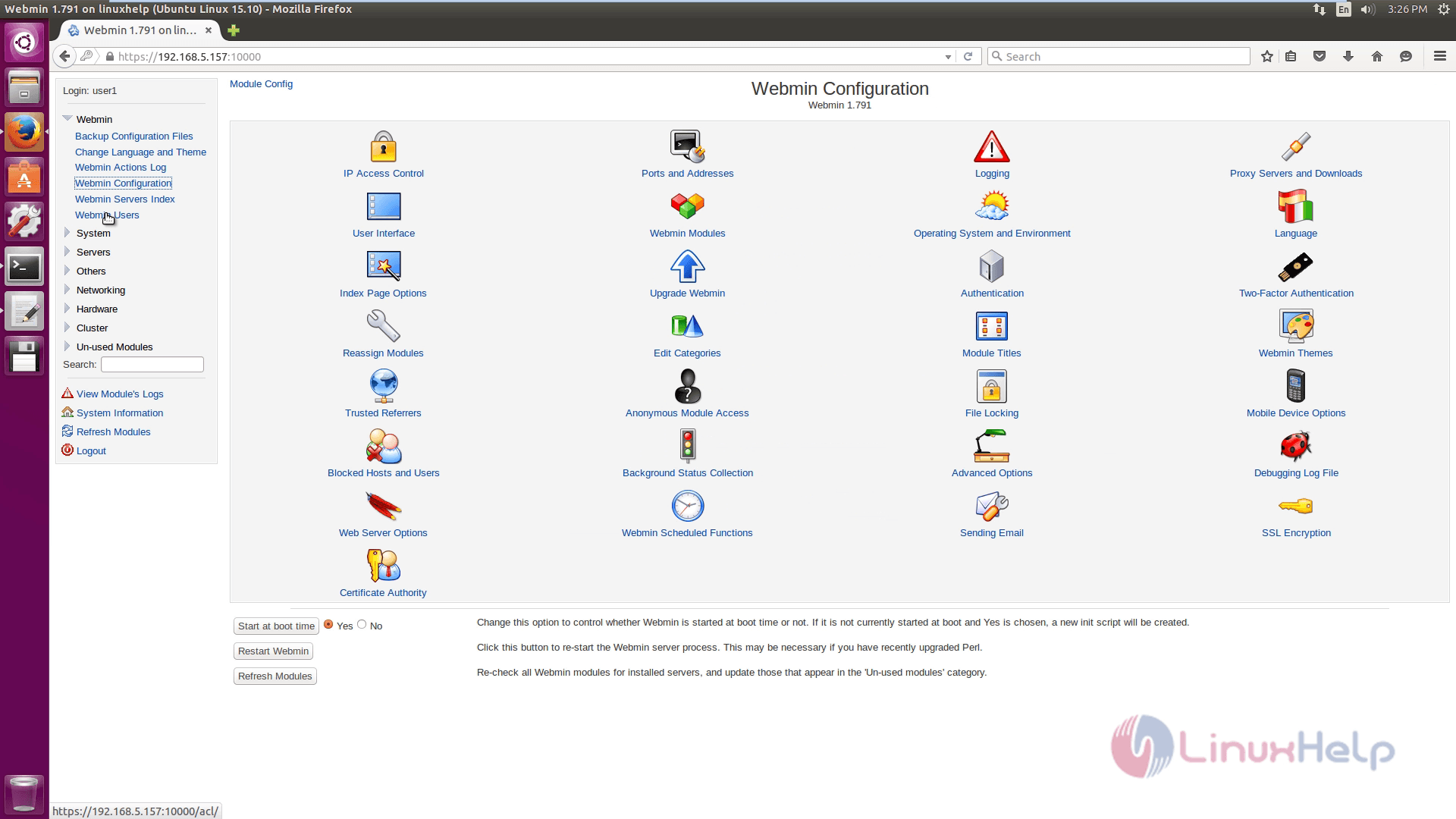1456x819 pixels.
Task: Select No for start at boot
Action: [x=362, y=624]
